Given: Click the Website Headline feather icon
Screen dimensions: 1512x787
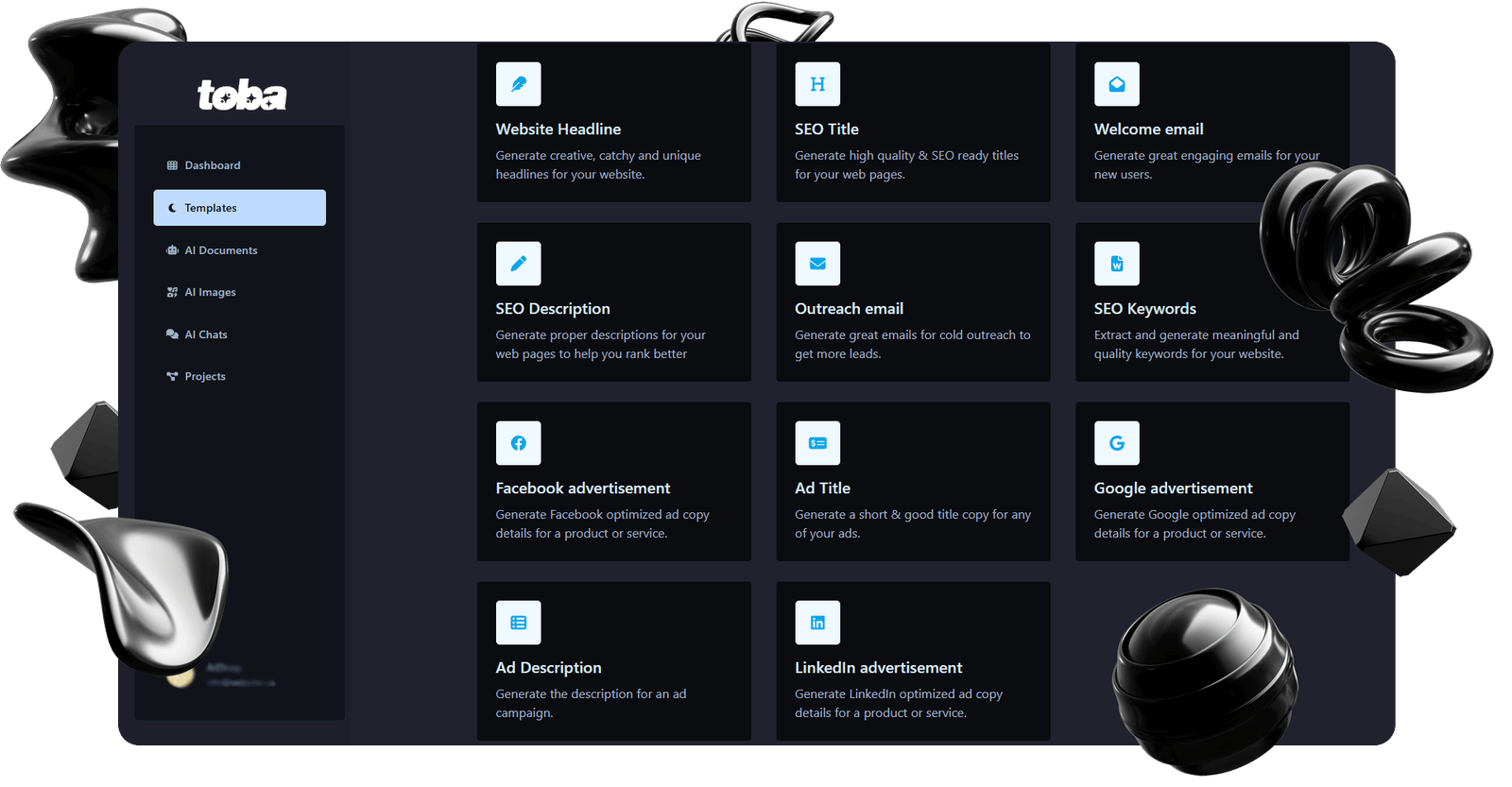Looking at the screenshot, I should tap(518, 84).
